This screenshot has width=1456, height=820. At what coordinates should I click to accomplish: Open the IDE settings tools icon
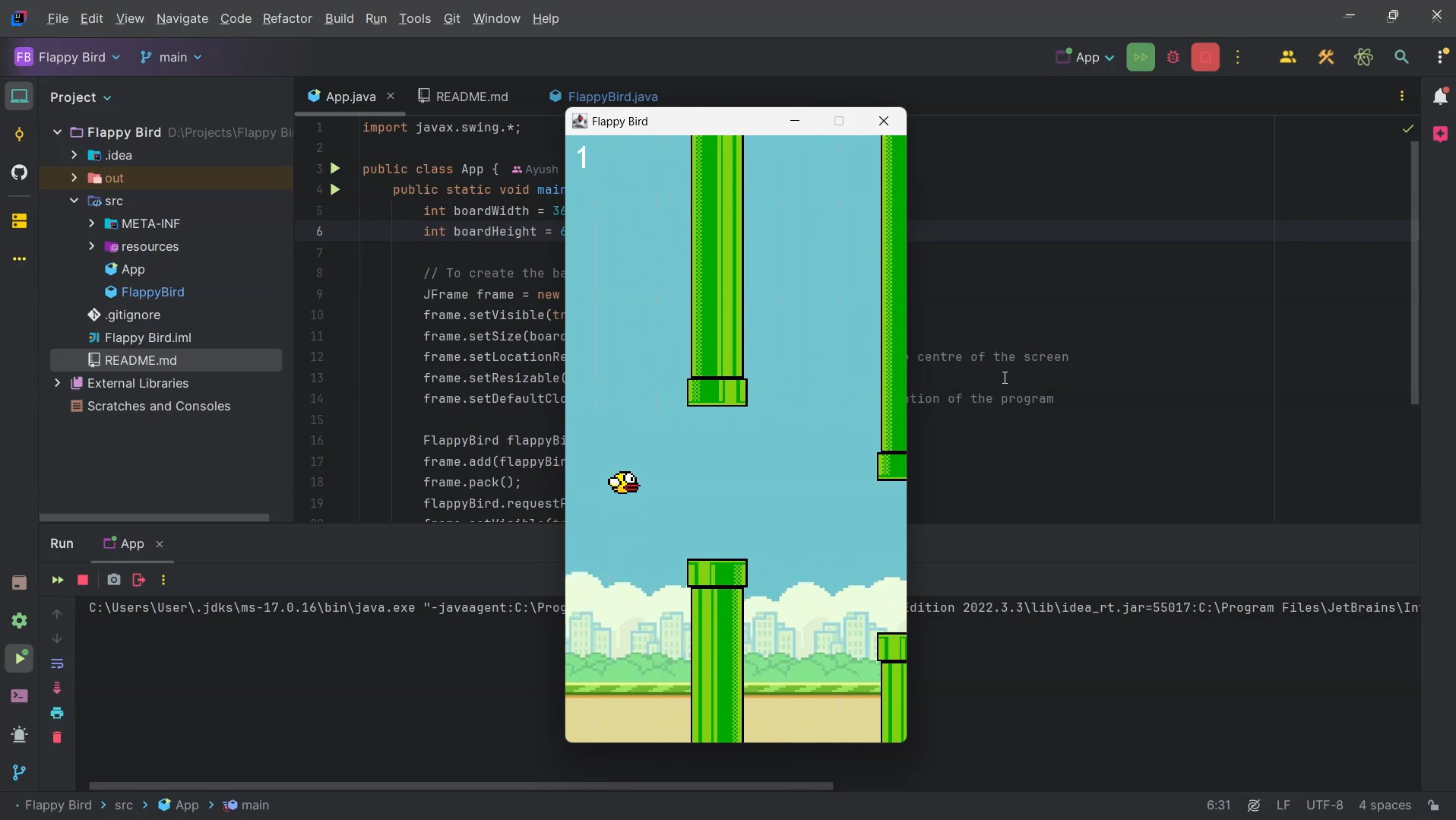click(x=1327, y=58)
